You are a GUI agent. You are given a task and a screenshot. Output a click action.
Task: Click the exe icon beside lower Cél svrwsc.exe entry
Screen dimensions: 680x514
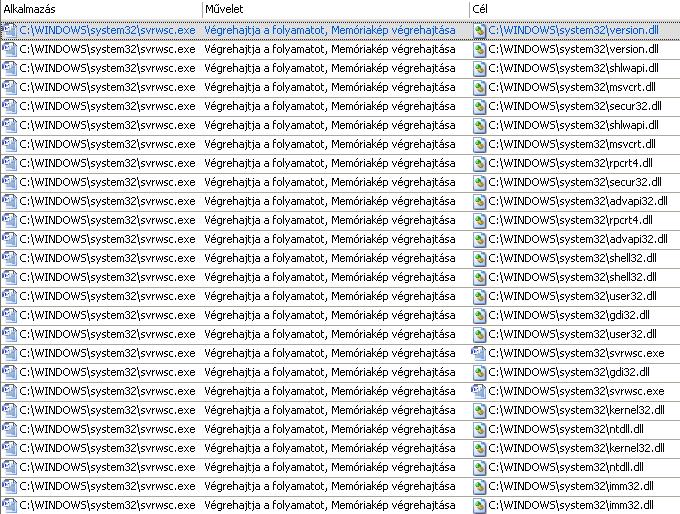(x=479, y=391)
